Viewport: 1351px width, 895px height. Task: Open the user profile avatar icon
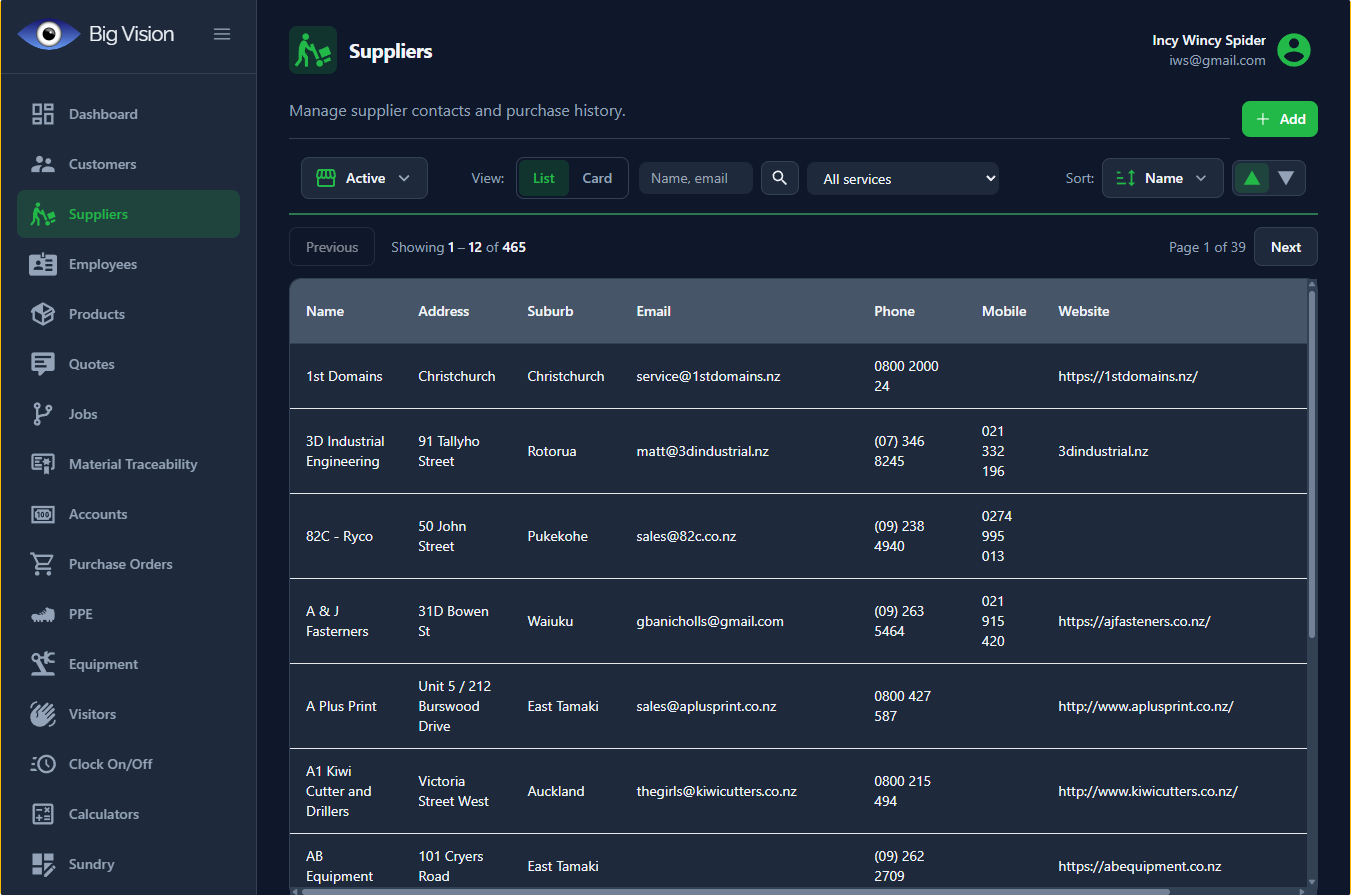1294,50
